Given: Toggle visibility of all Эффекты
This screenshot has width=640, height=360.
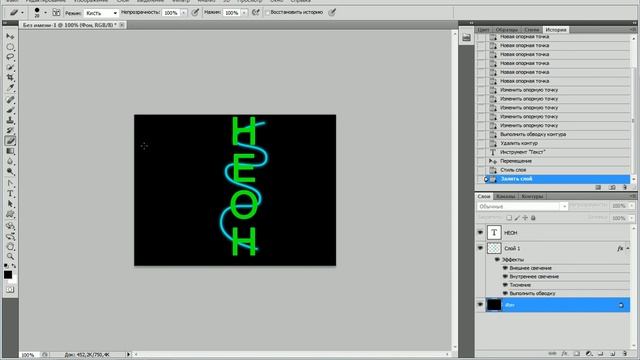Looking at the screenshot, I should pos(498,260).
